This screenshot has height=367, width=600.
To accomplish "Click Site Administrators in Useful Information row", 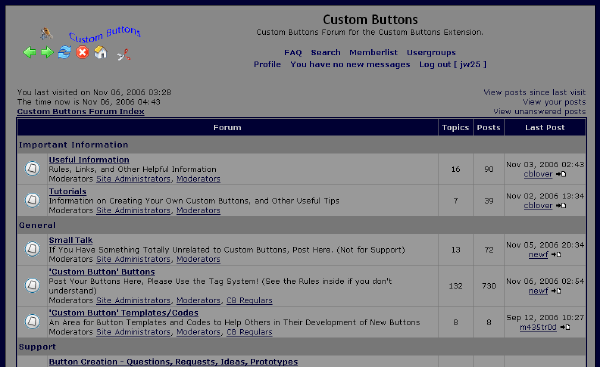I will point(134,179).
